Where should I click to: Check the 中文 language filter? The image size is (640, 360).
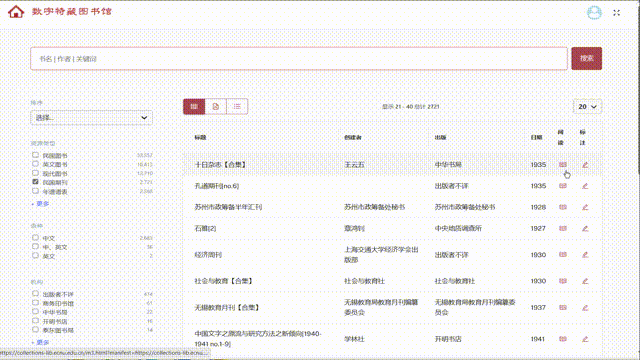point(36,238)
